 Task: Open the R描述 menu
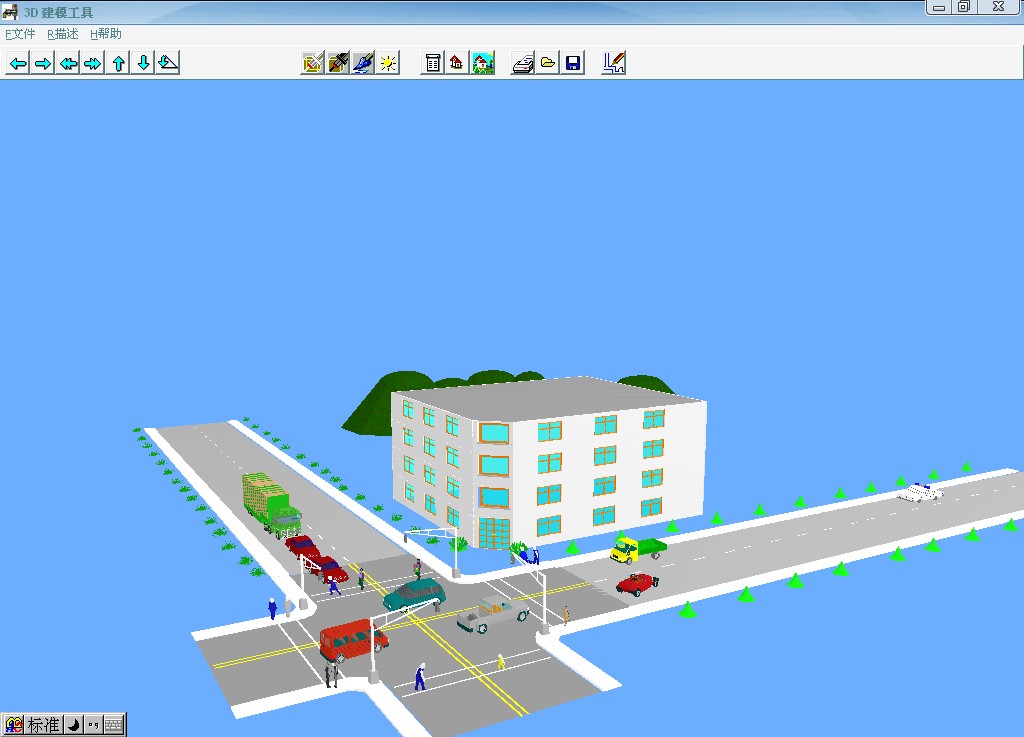(63, 34)
